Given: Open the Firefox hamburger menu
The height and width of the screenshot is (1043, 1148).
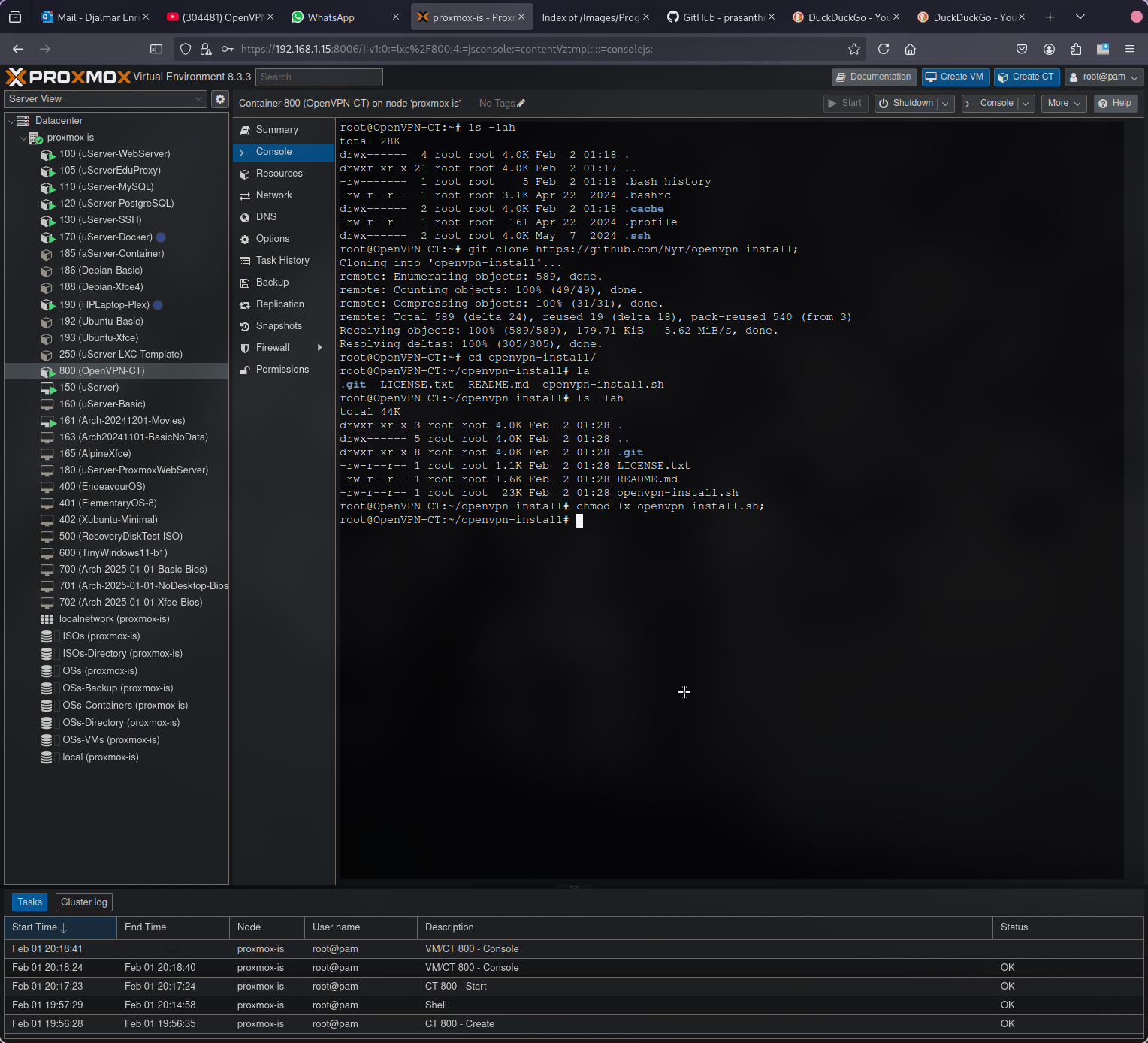Looking at the screenshot, I should 1129,49.
